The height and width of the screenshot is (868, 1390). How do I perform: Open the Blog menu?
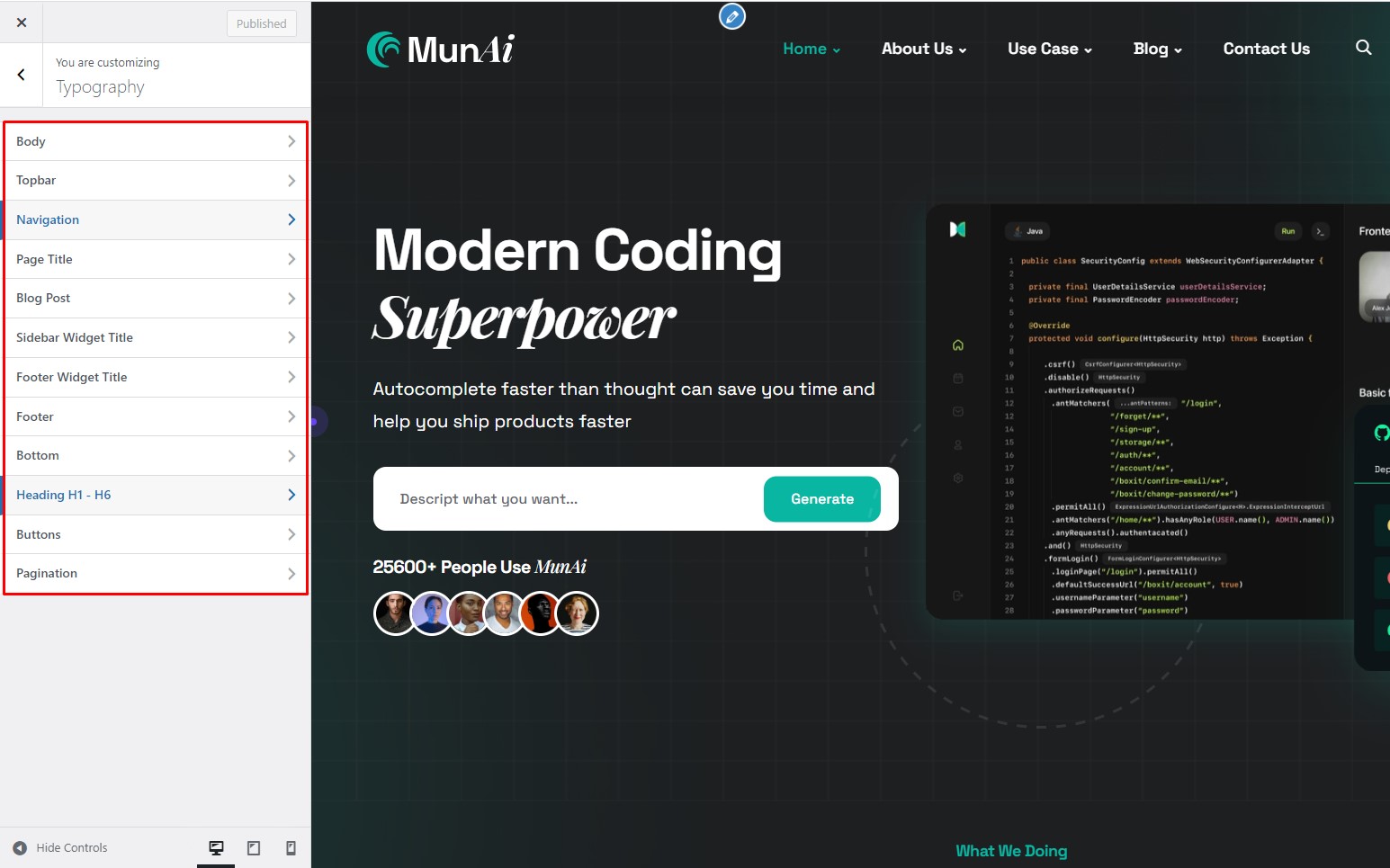tap(1157, 49)
